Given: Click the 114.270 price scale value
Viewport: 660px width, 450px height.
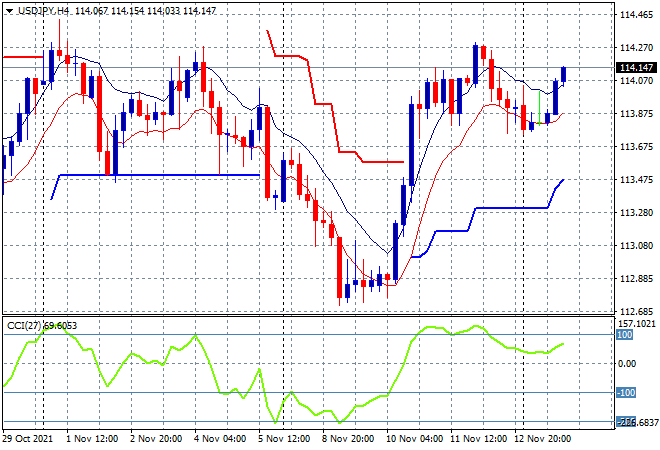Looking at the screenshot, I should point(636,48).
